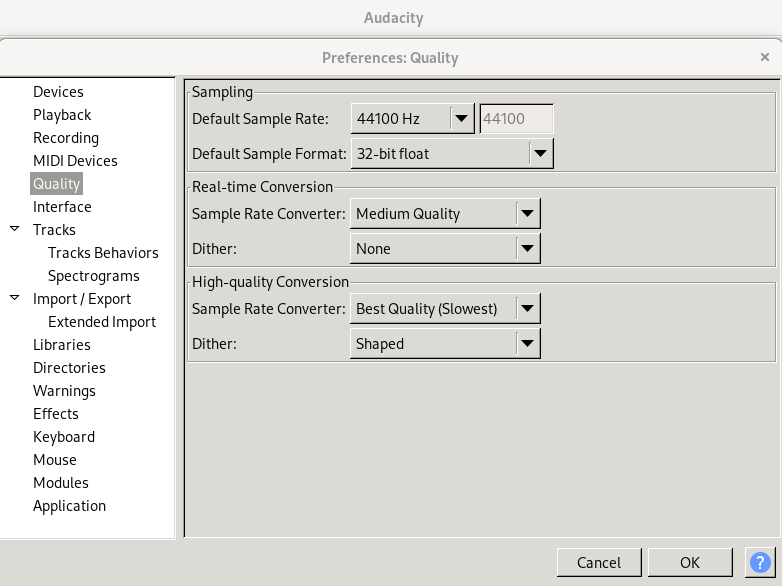The width and height of the screenshot is (782, 586).
Task: Select Playback preferences category
Action: point(62,115)
